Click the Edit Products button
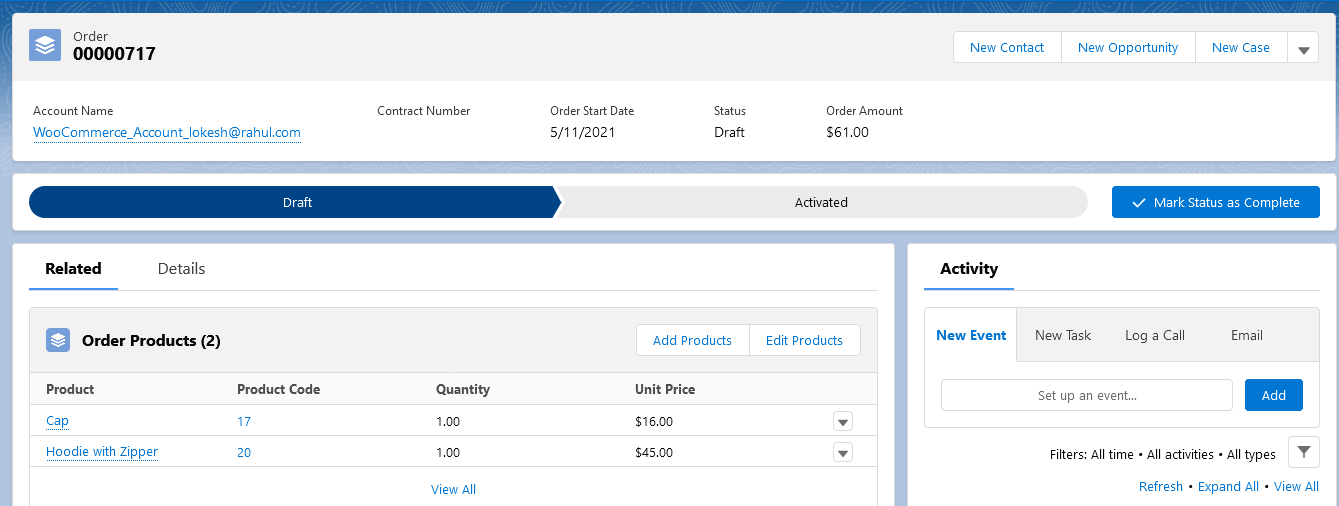Image resolution: width=1339 pixels, height=506 pixels. (804, 340)
